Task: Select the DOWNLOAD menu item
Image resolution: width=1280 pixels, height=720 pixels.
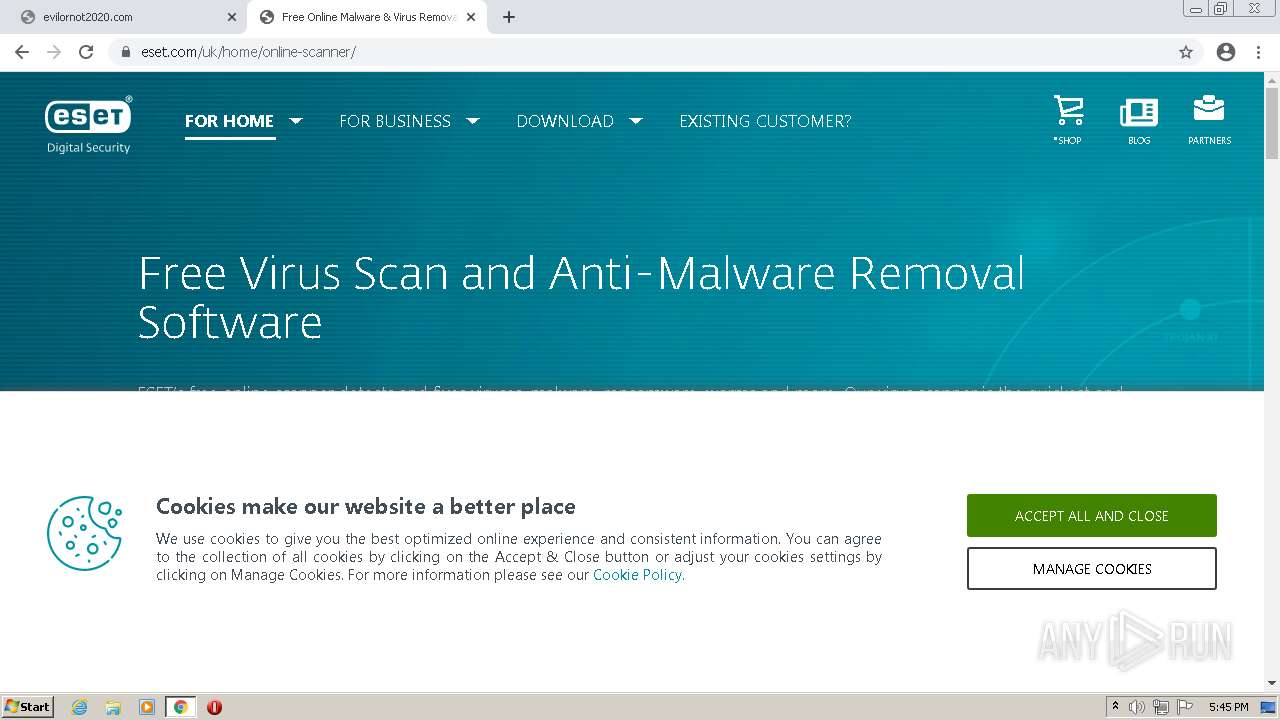Action: tap(565, 121)
